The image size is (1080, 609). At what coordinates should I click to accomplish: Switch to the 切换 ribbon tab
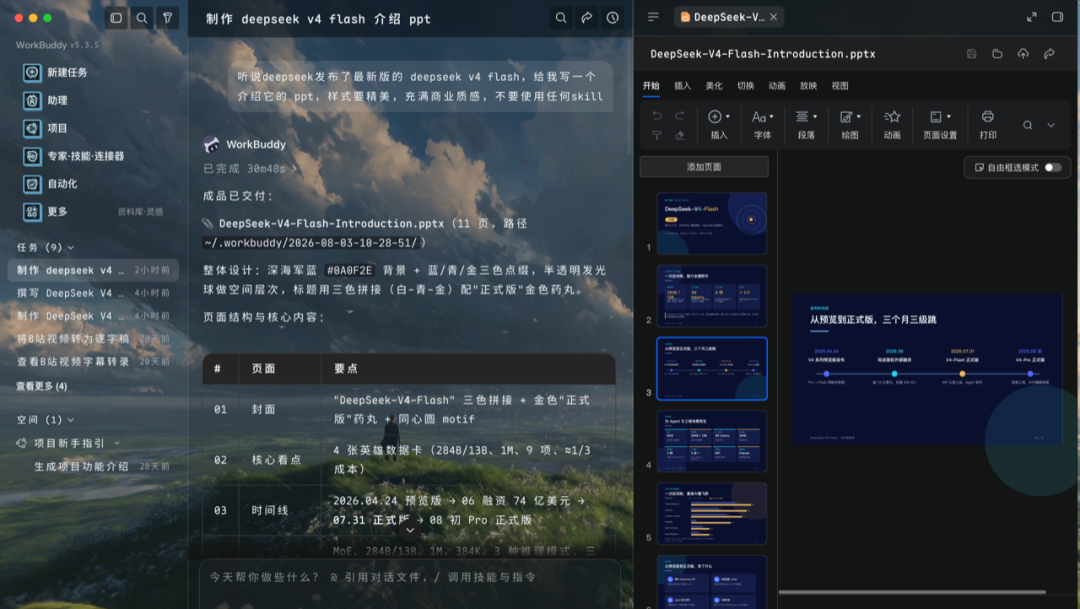[745, 86]
